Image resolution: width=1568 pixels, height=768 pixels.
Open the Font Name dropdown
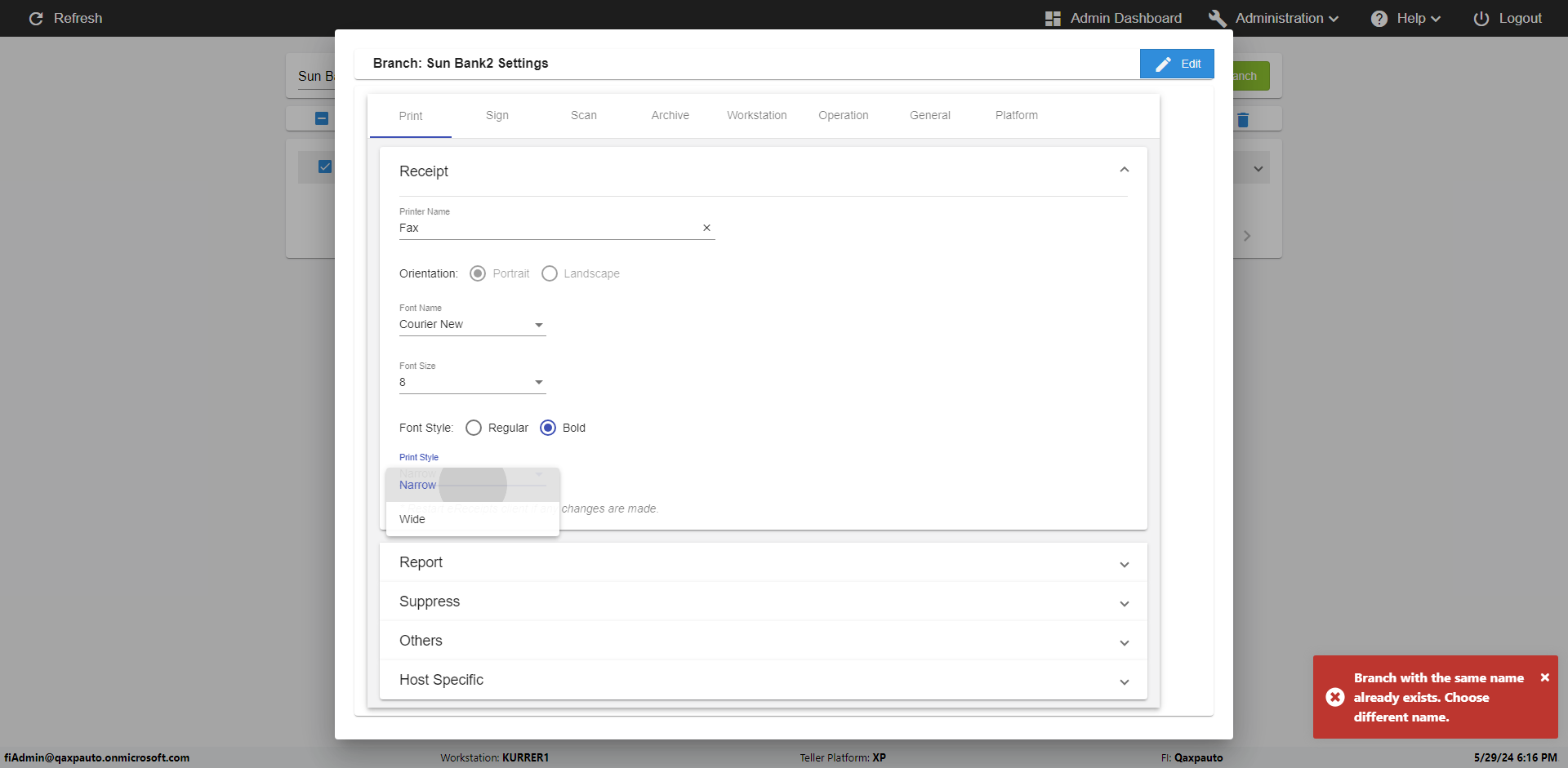coord(472,325)
